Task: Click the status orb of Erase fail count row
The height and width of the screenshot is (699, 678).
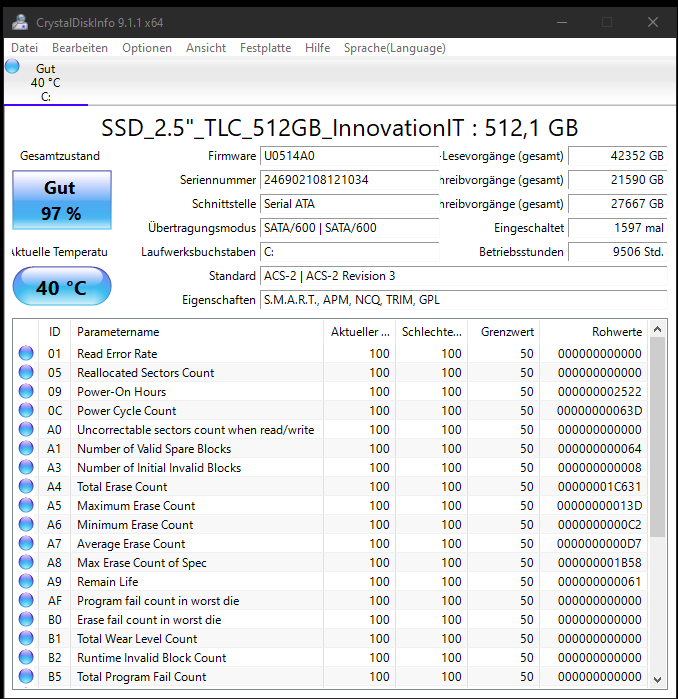Action: point(26,619)
